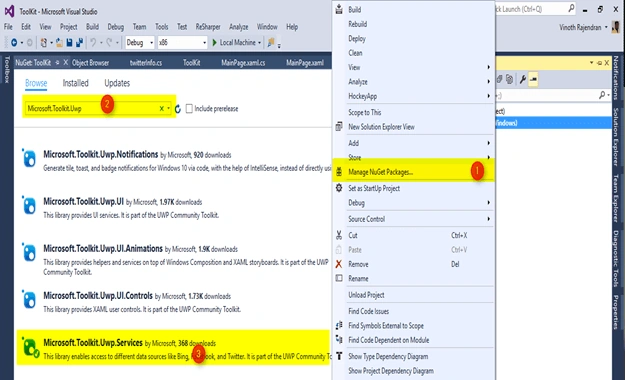Open Properties wrench icon in Solution Explorer

(x=523, y=79)
